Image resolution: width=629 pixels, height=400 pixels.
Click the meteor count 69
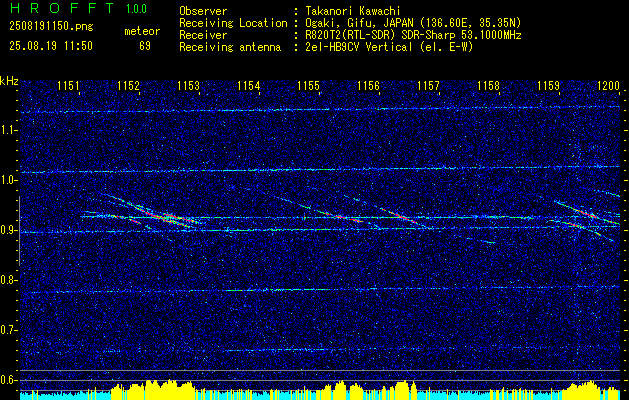tap(145, 46)
